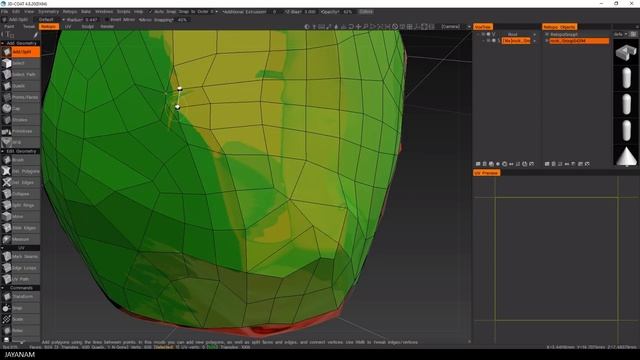Toggle visibility of the selected retopo group
640x360 pixels.
(x=547, y=41)
